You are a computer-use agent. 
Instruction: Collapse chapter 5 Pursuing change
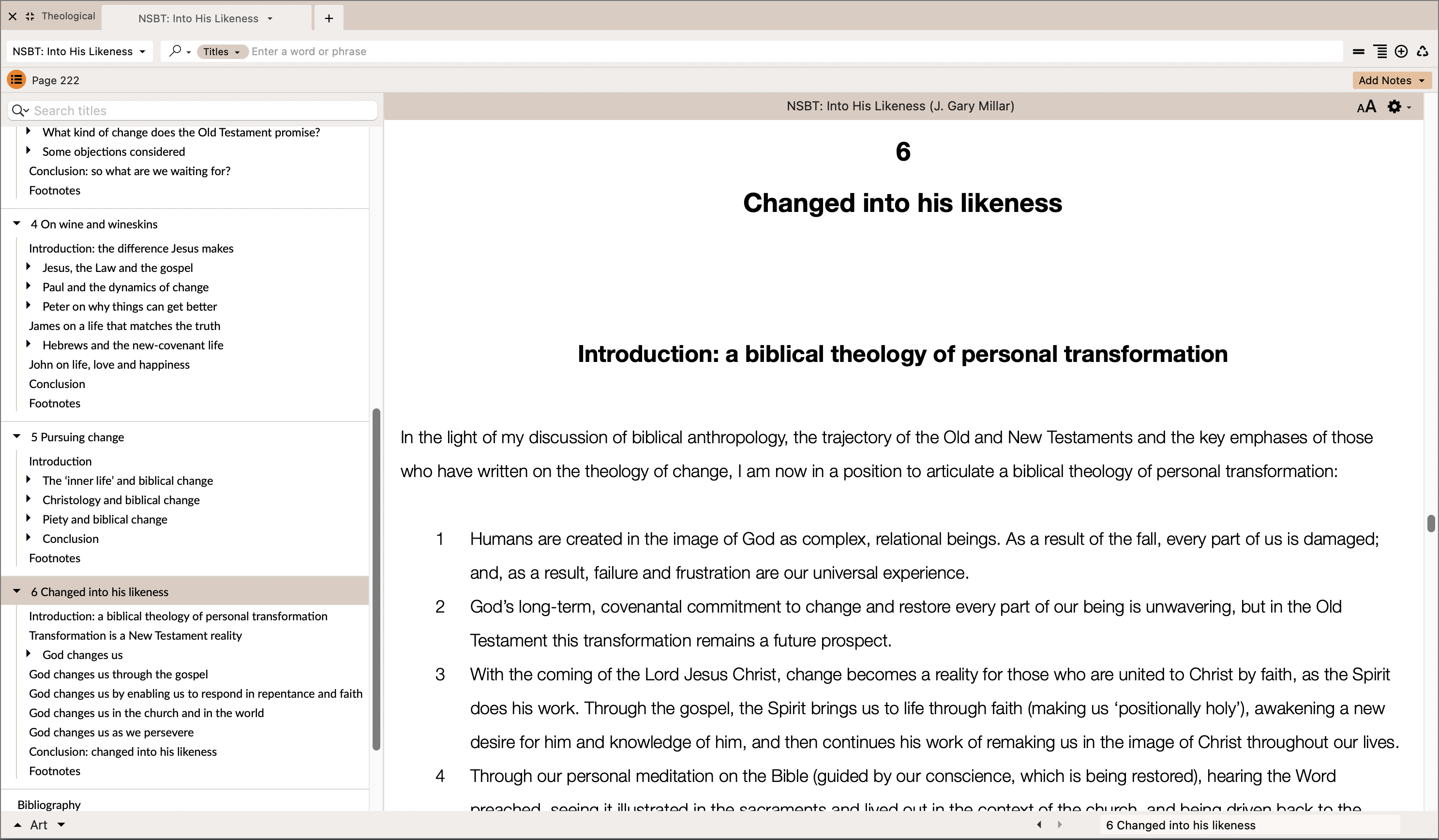click(x=17, y=437)
